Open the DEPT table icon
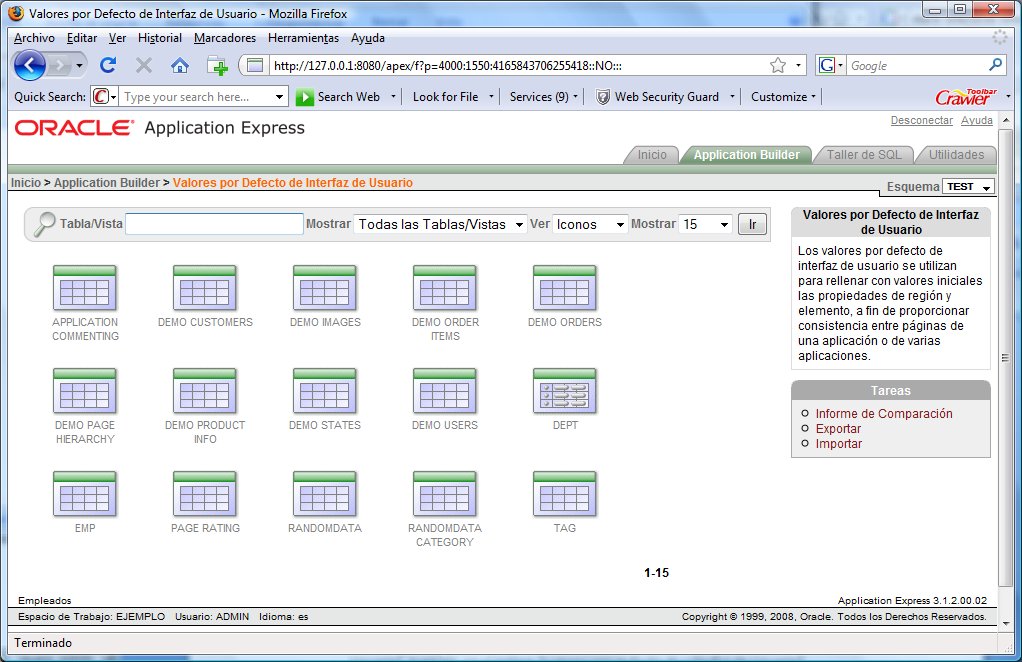The height and width of the screenshot is (662, 1022). click(x=564, y=391)
